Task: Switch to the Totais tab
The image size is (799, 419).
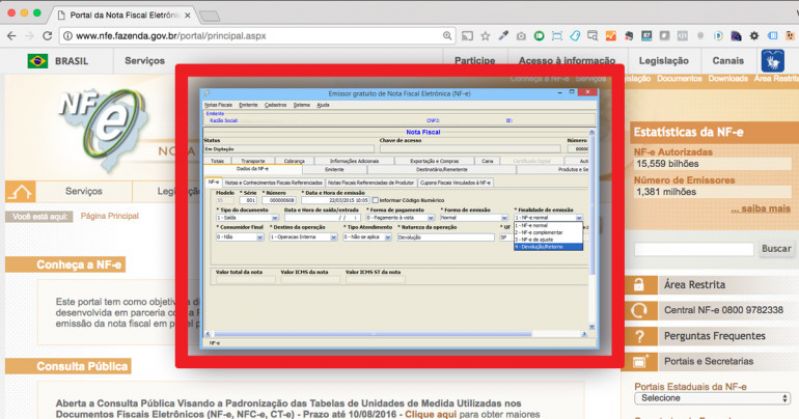Action: [217, 161]
